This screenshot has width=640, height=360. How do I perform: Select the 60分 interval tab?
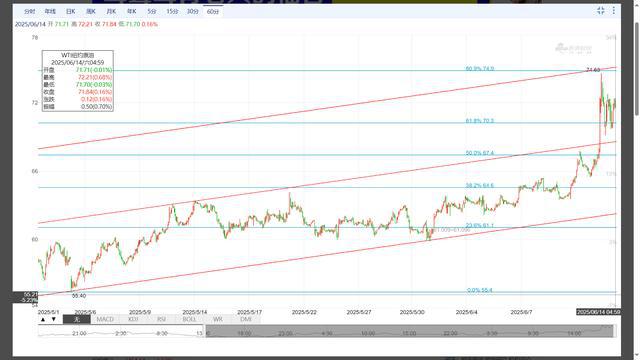coord(213,11)
